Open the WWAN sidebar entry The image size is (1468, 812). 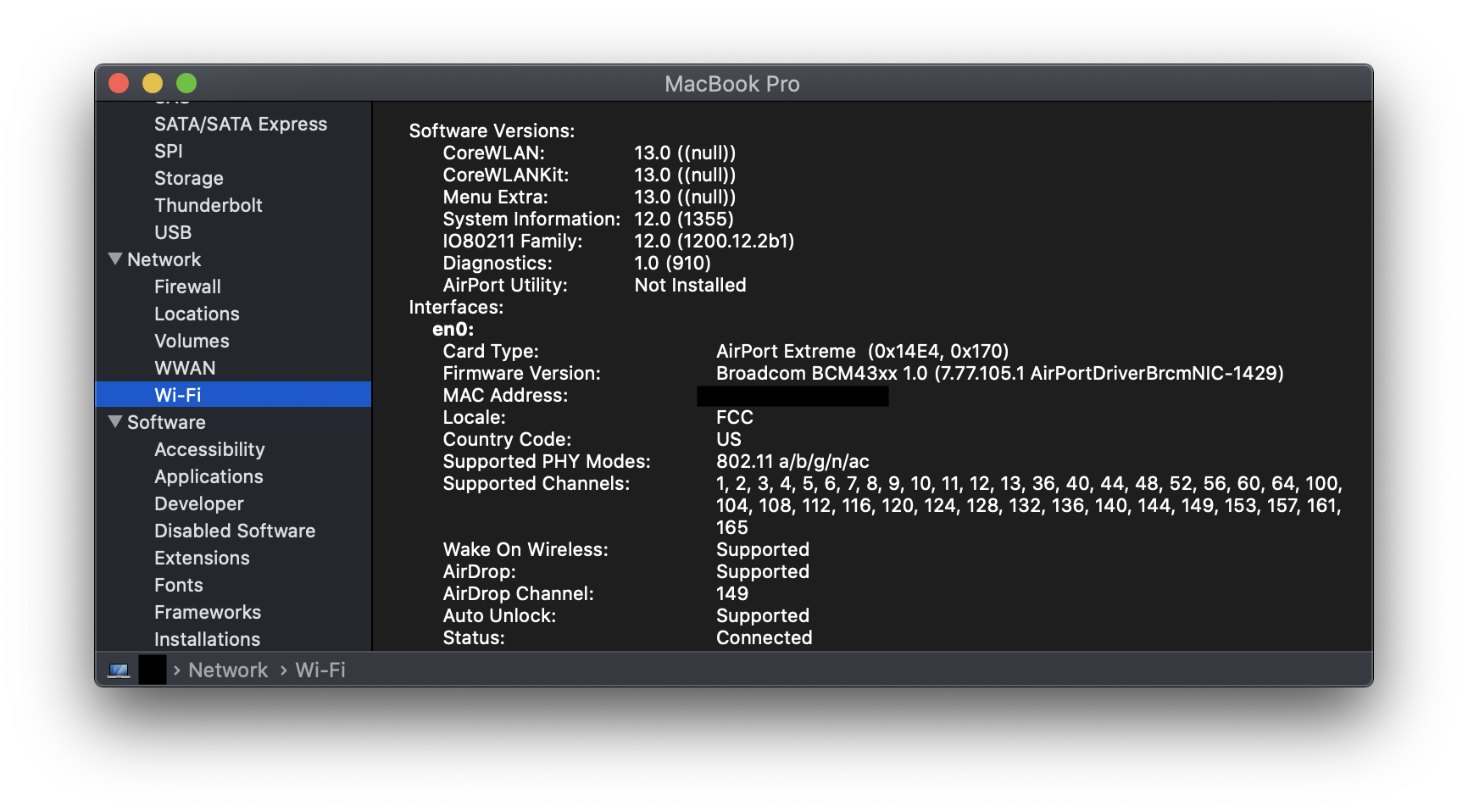185,368
